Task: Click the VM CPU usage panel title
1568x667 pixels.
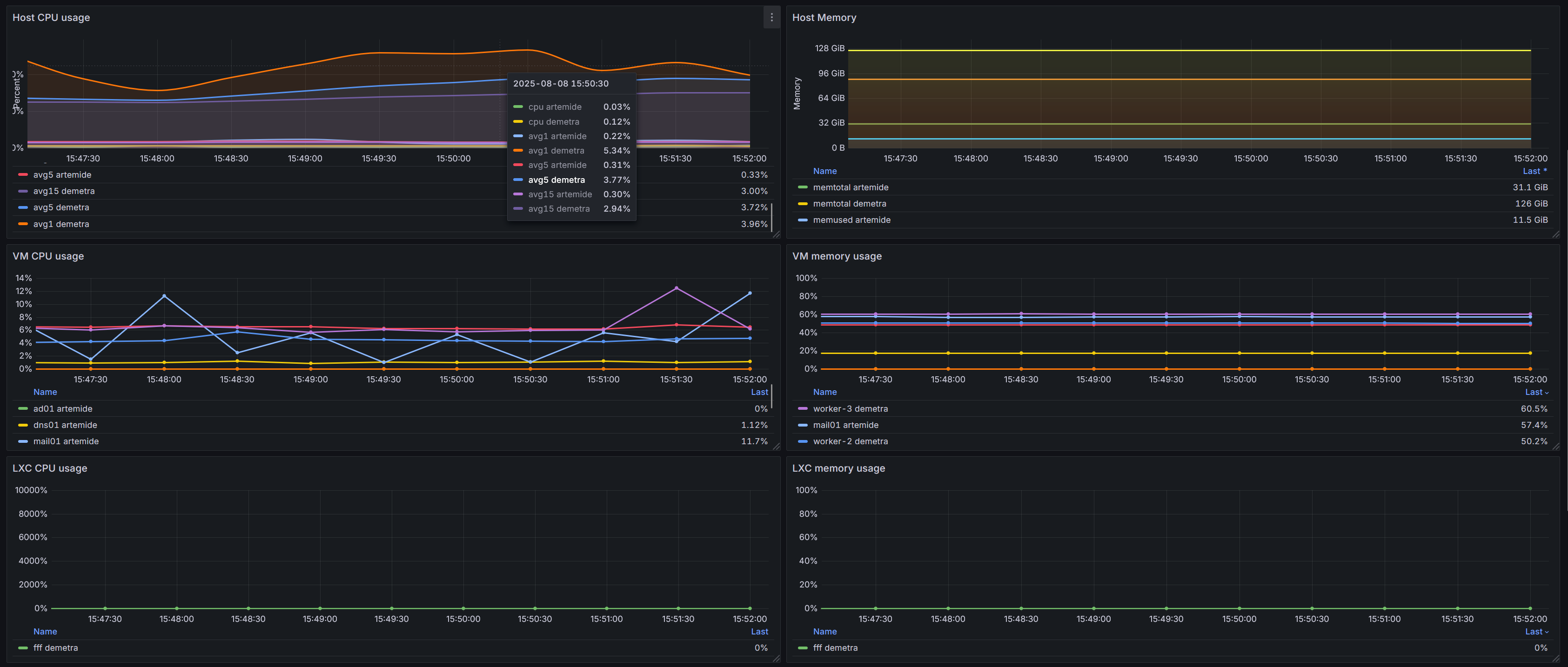Action: tap(48, 256)
